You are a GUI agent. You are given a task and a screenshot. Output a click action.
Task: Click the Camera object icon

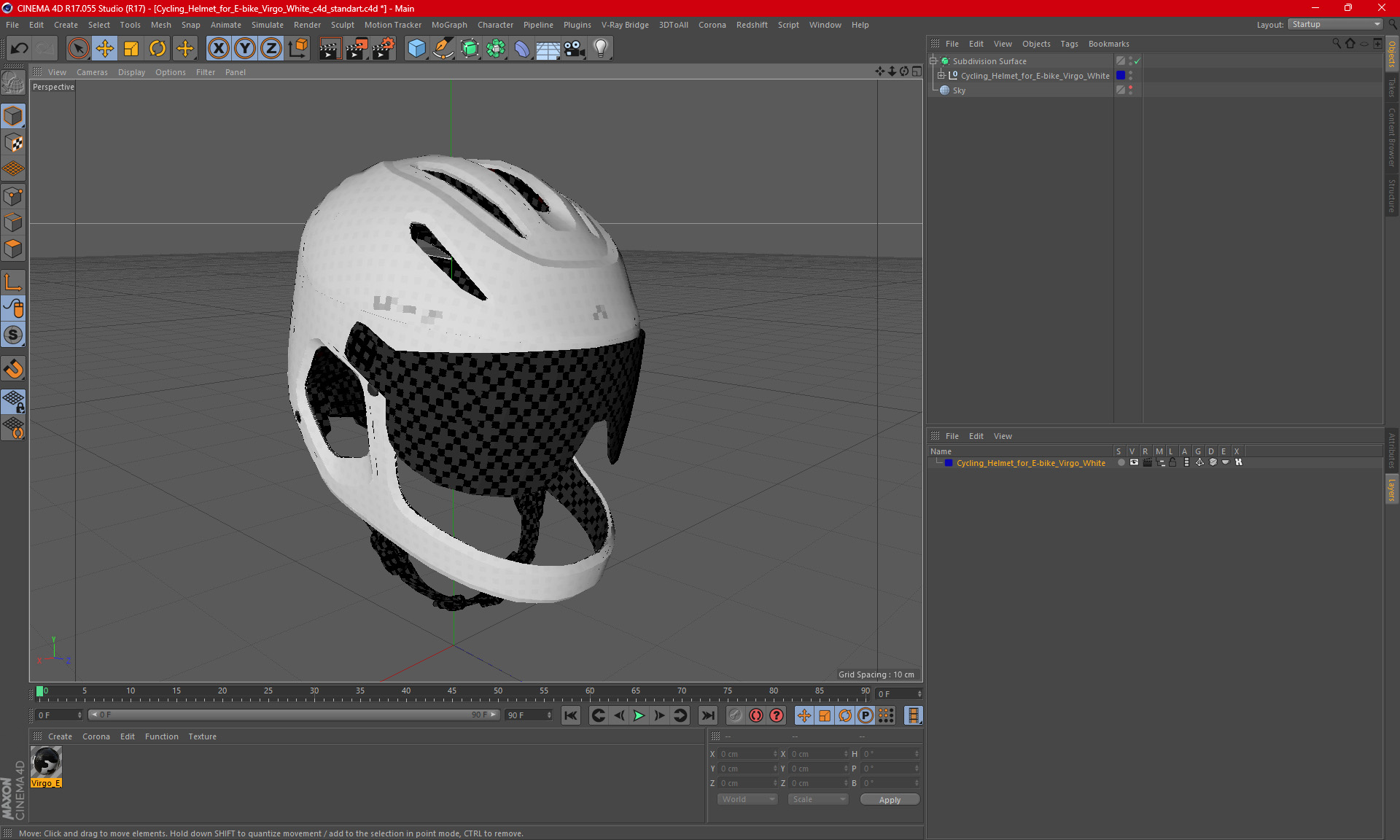[x=574, y=48]
